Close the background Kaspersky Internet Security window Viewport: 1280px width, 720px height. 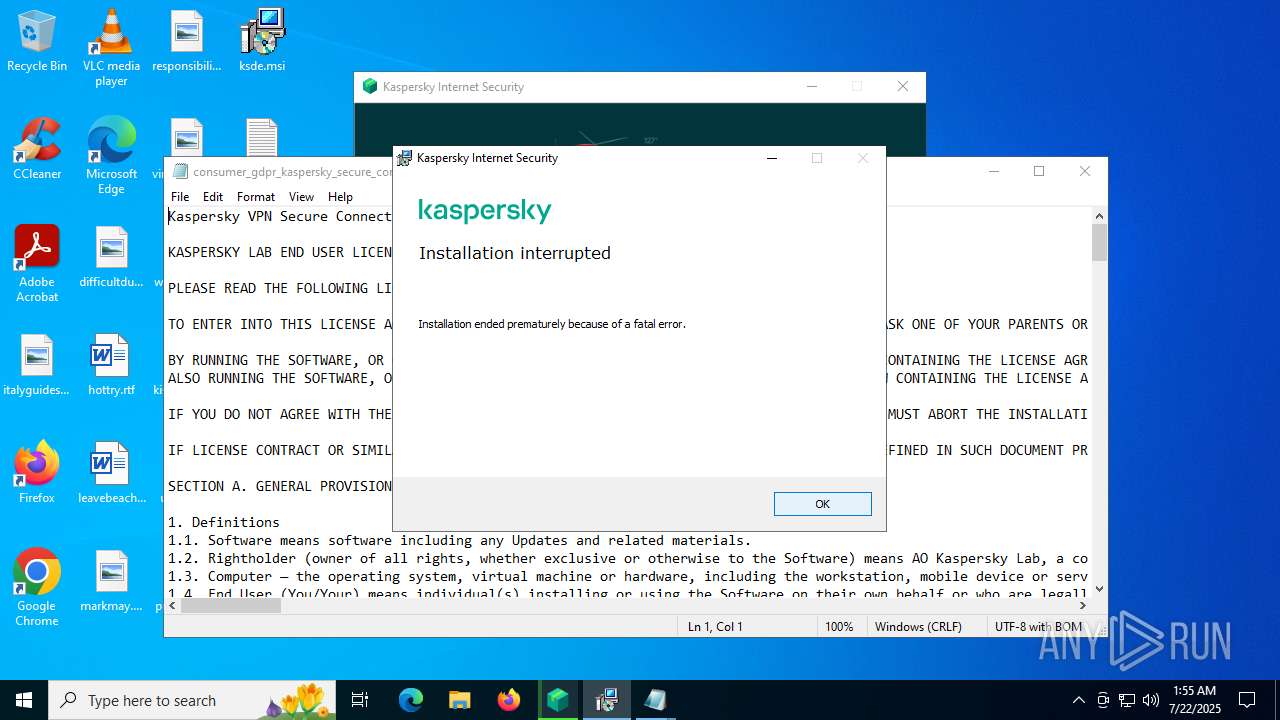903,86
